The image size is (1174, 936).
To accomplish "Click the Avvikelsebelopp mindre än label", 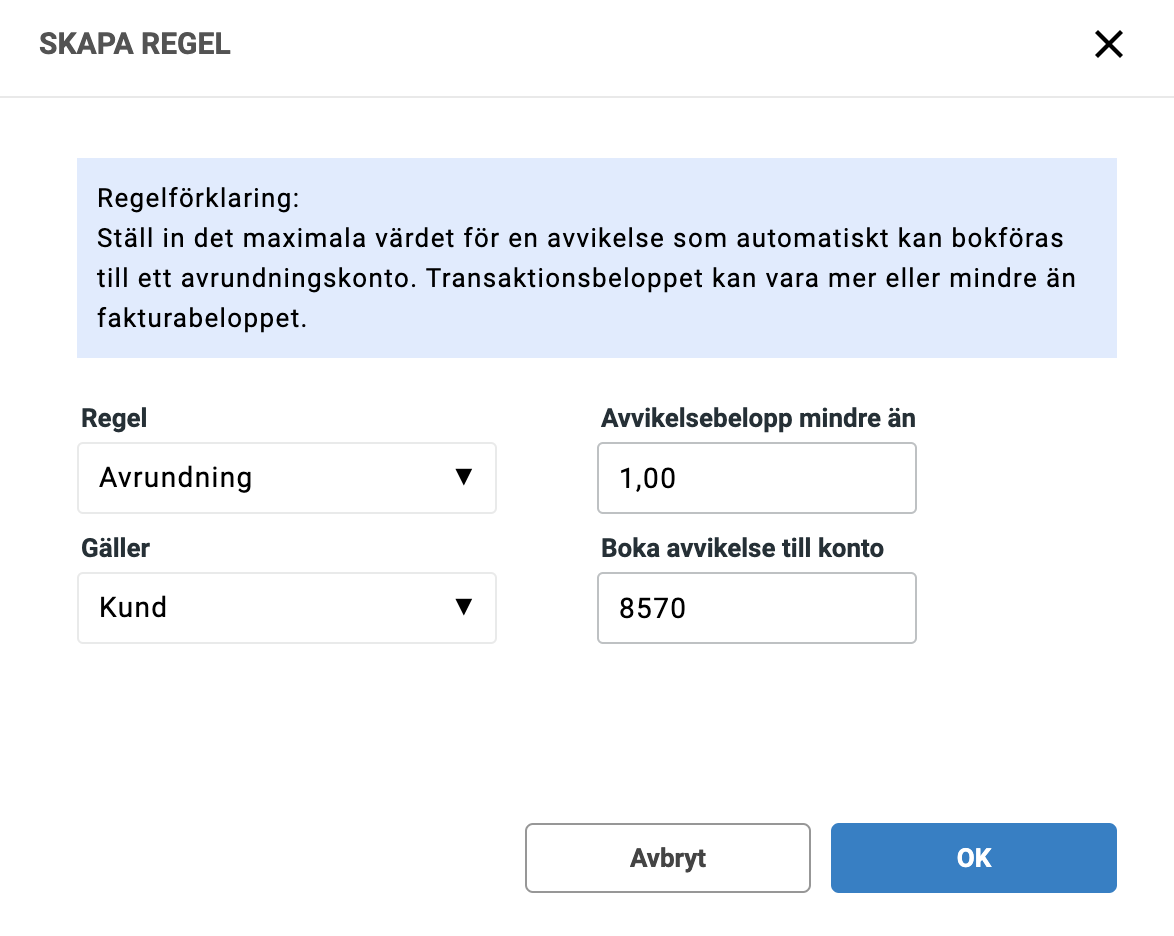I will [x=757, y=418].
